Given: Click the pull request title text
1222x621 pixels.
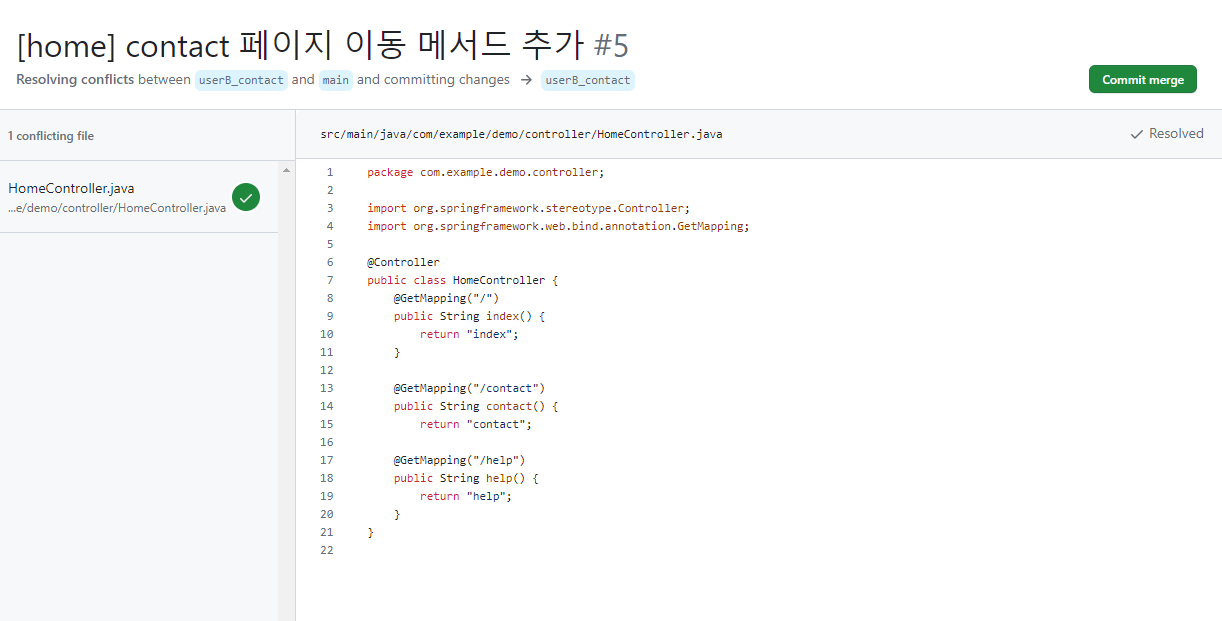Looking at the screenshot, I should [x=300, y=45].
